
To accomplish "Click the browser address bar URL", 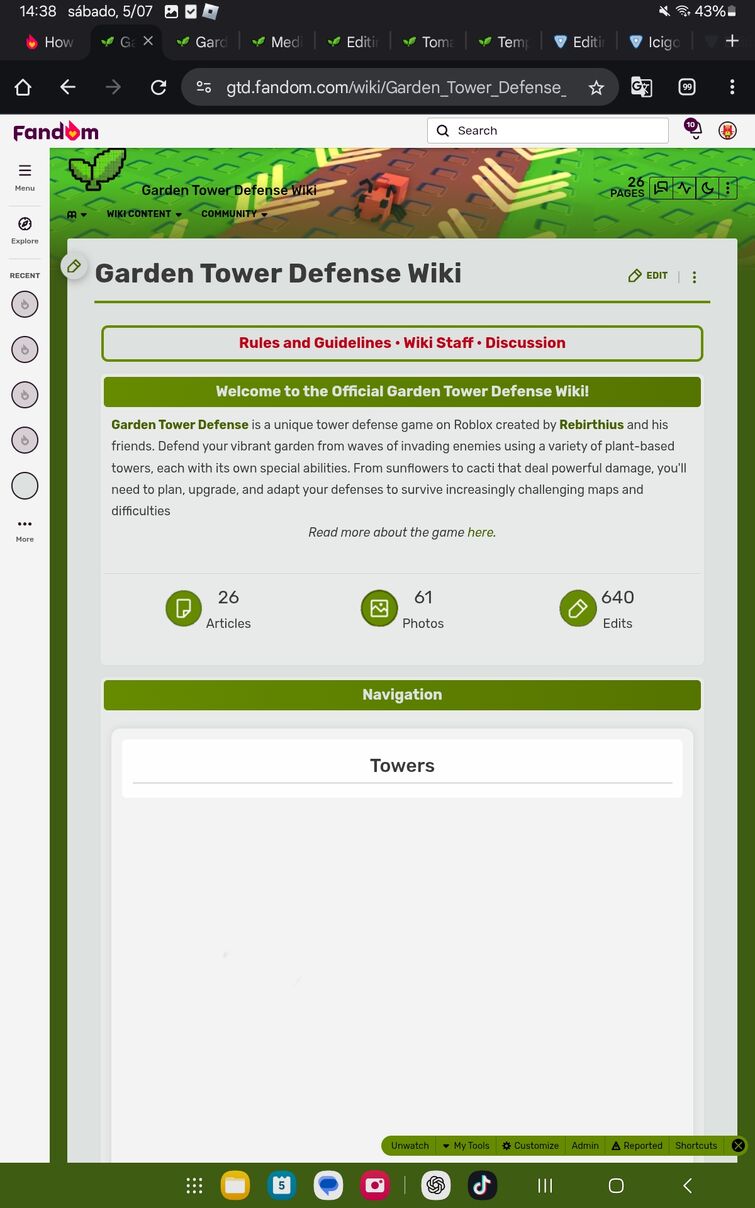I will (396, 88).
